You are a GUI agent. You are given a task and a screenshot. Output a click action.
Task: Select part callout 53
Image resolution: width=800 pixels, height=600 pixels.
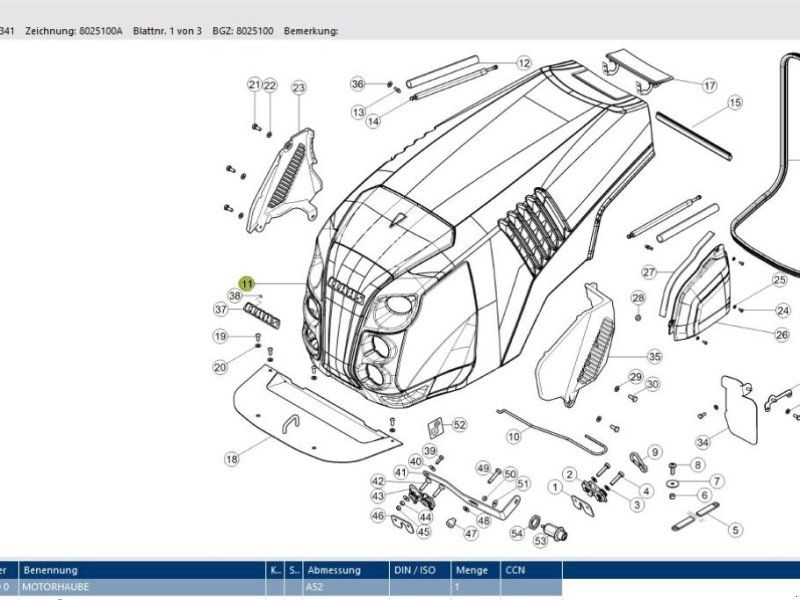(x=541, y=541)
